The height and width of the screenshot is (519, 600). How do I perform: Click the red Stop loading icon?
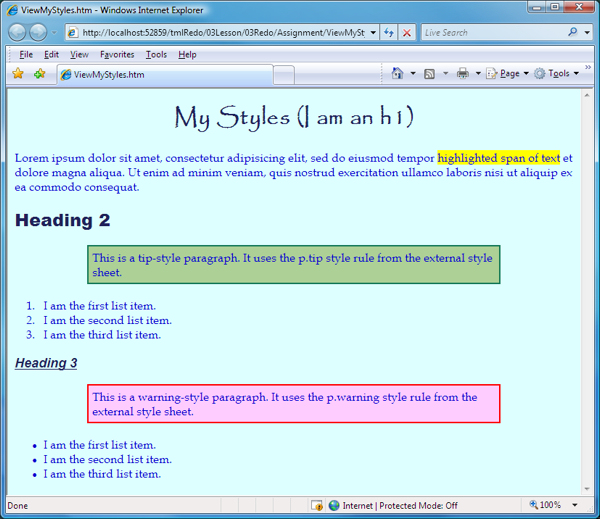coord(407,33)
